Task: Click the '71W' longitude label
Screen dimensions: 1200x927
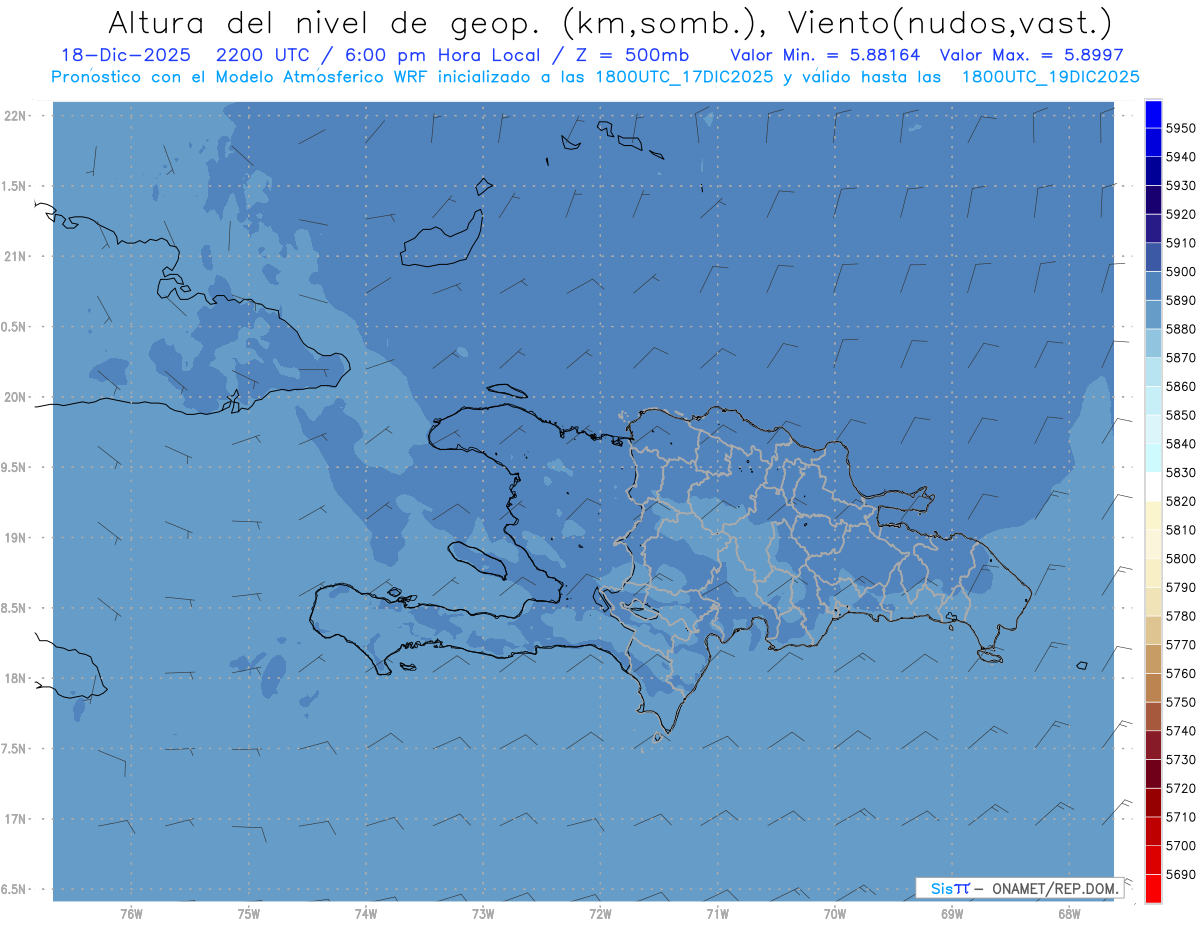Action: click(717, 914)
